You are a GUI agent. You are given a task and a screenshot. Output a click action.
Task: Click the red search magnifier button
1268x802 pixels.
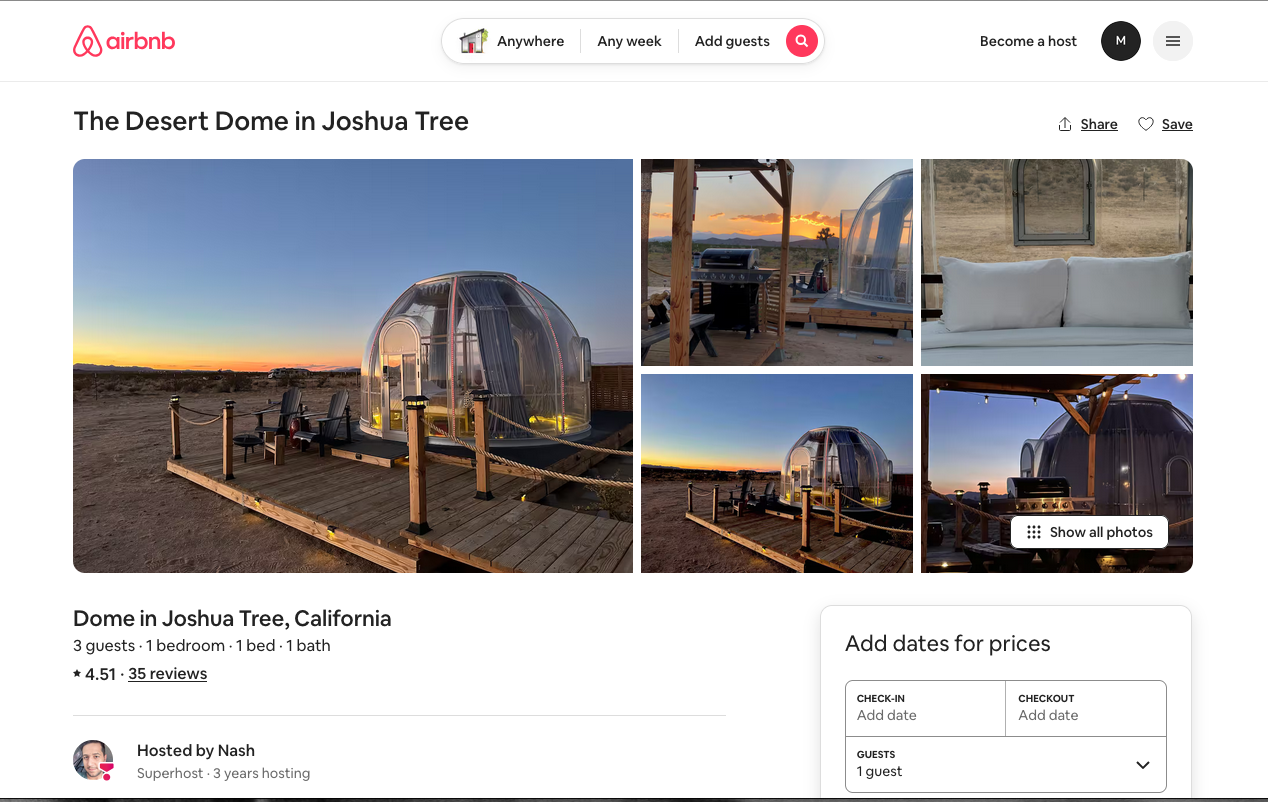[x=801, y=41]
